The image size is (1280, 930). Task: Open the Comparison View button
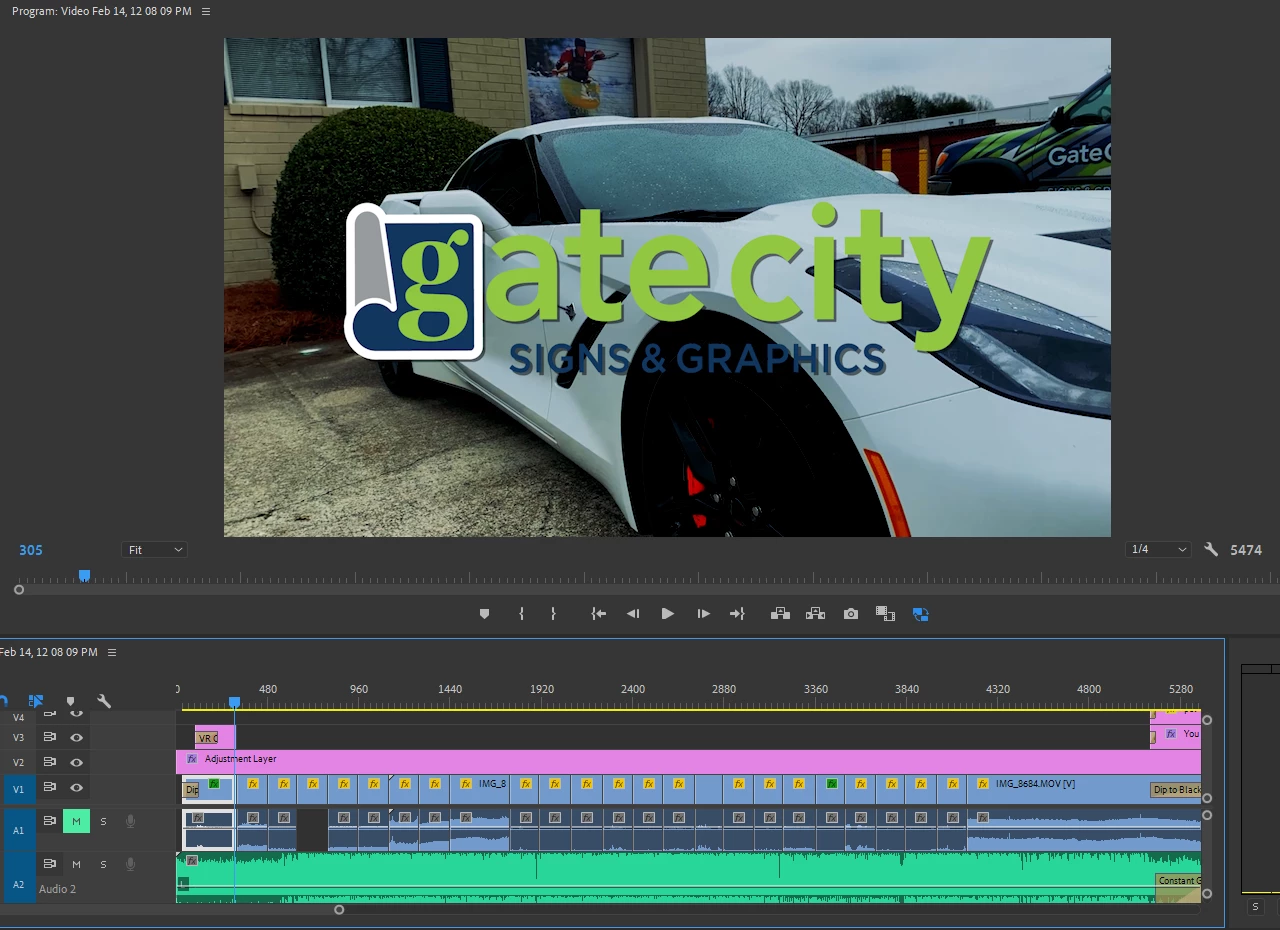[x=885, y=614]
